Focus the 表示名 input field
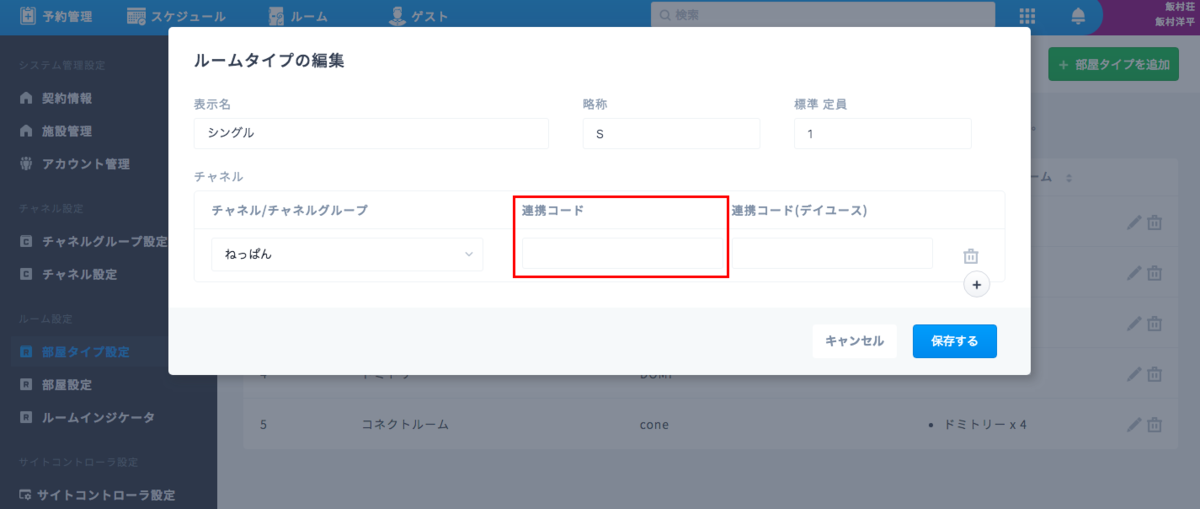This screenshot has width=1200, height=509. pyautogui.click(x=371, y=134)
